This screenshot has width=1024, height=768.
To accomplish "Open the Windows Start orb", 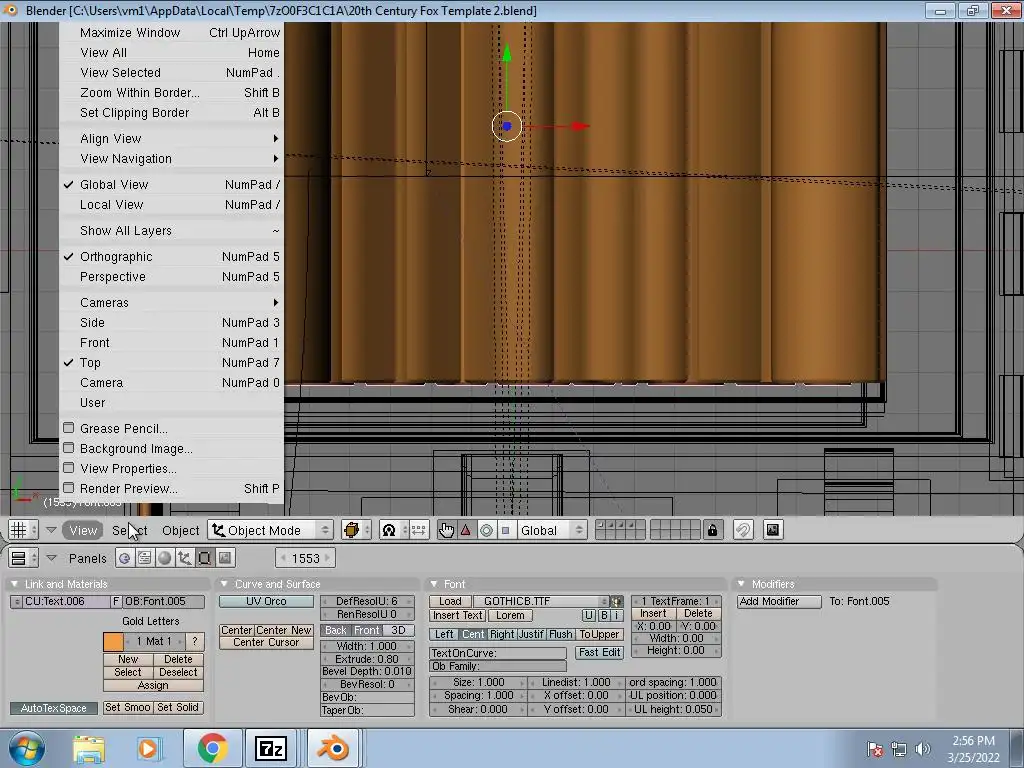I will pyautogui.click(x=26, y=749).
